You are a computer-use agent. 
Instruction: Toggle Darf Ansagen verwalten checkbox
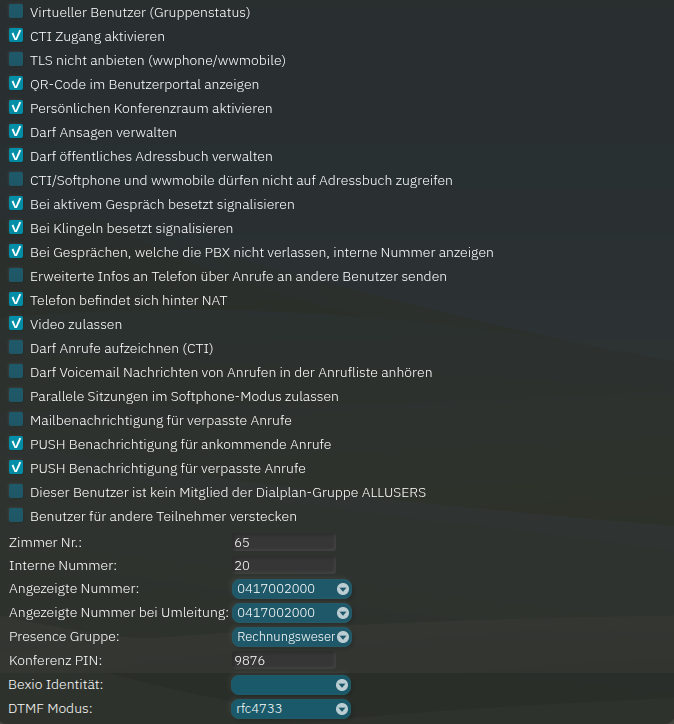pyautogui.click(x=16, y=132)
